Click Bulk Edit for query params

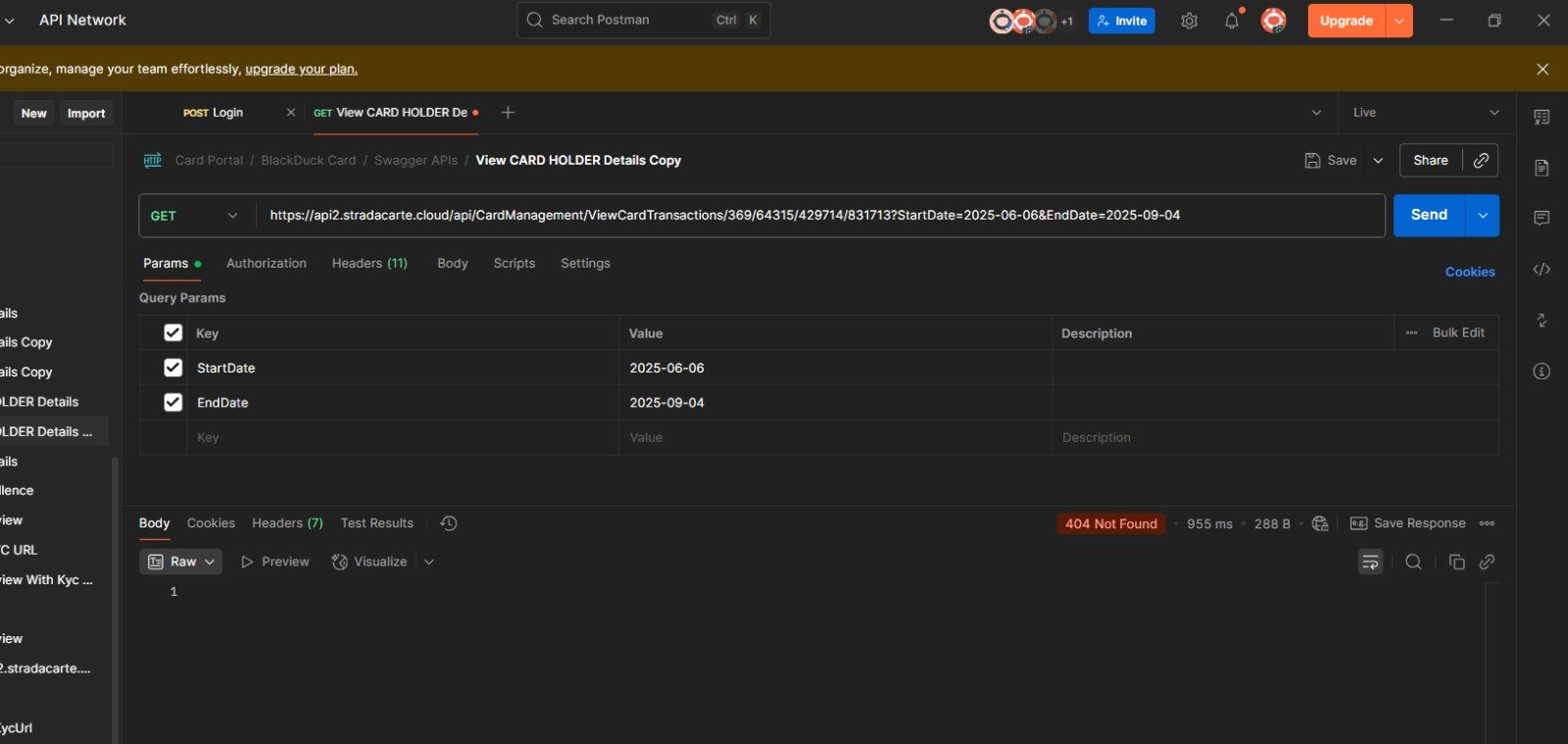1458,333
